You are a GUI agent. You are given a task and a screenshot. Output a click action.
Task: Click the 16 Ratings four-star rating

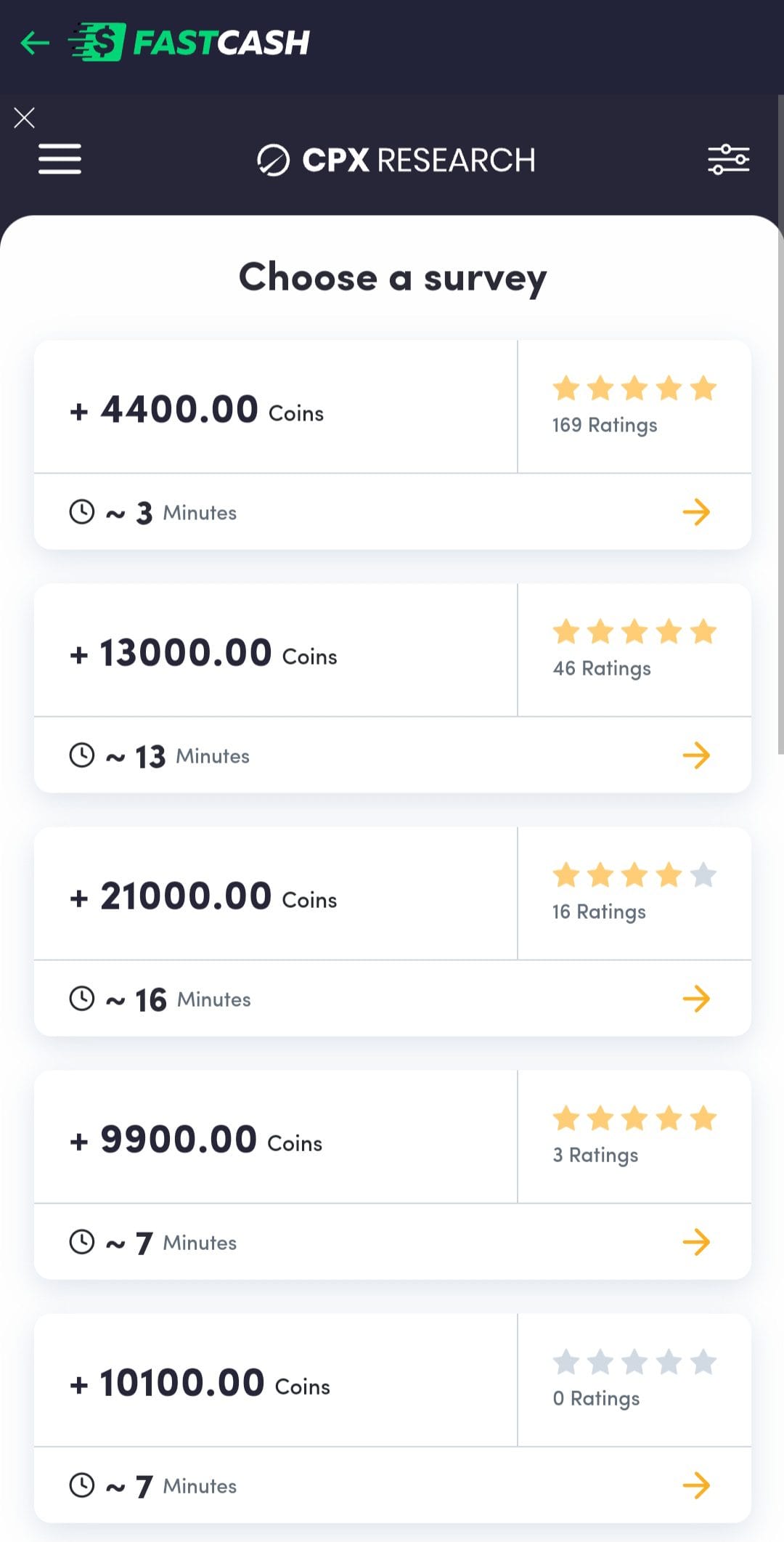[x=634, y=875]
